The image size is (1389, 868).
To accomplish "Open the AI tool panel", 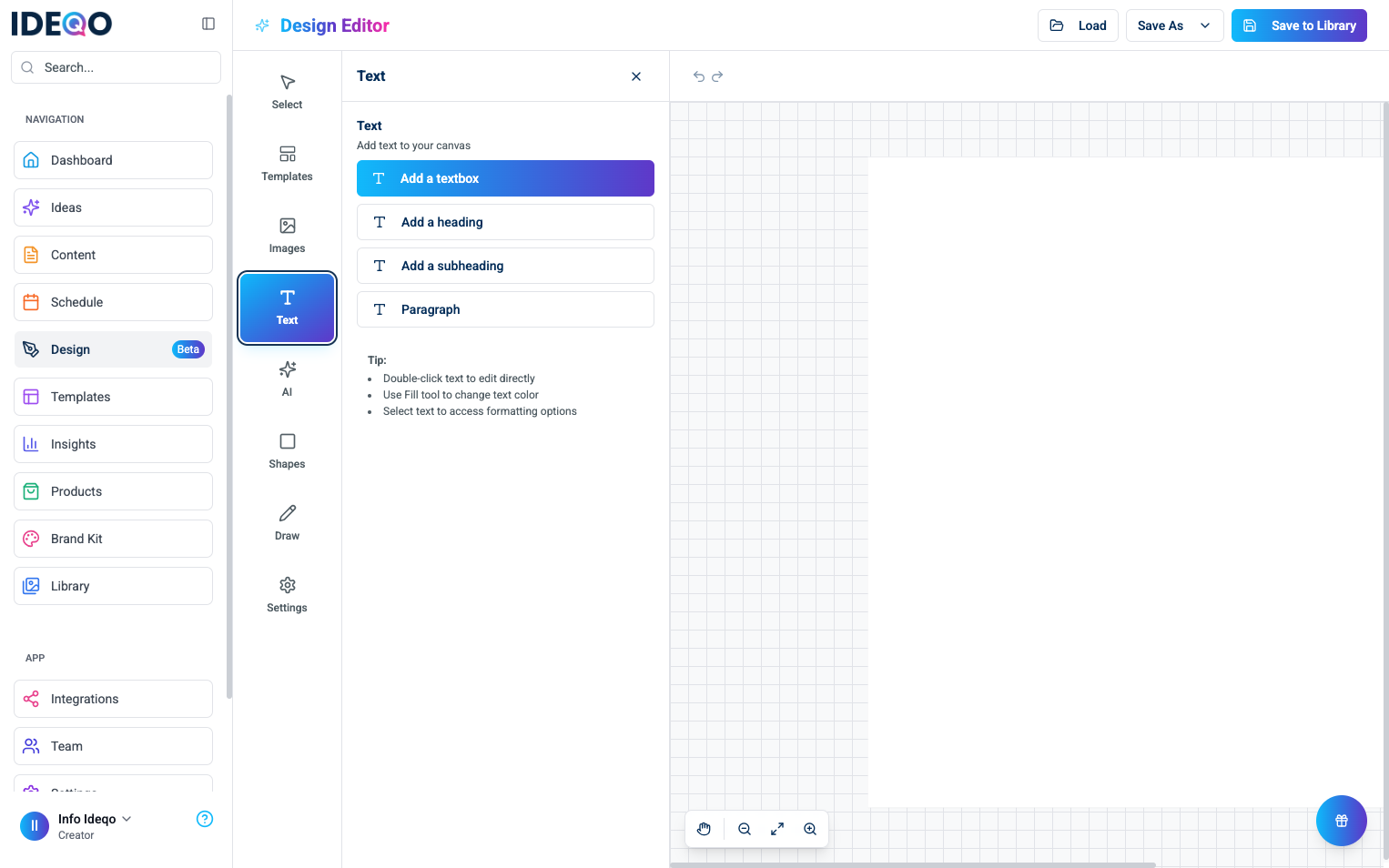I will click(287, 378).
